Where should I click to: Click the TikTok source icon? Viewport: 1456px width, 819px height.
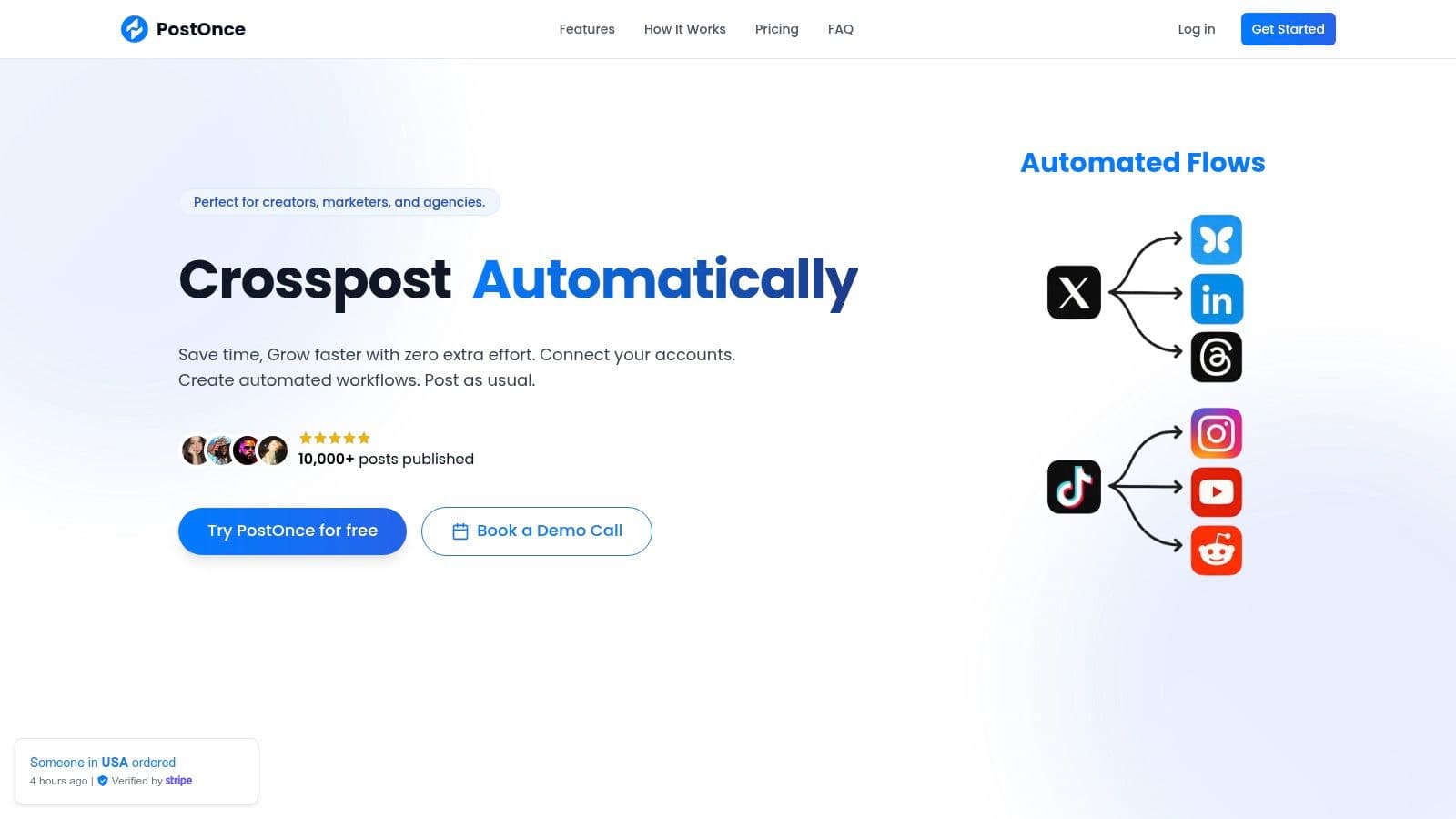(x=1074, y=487)
